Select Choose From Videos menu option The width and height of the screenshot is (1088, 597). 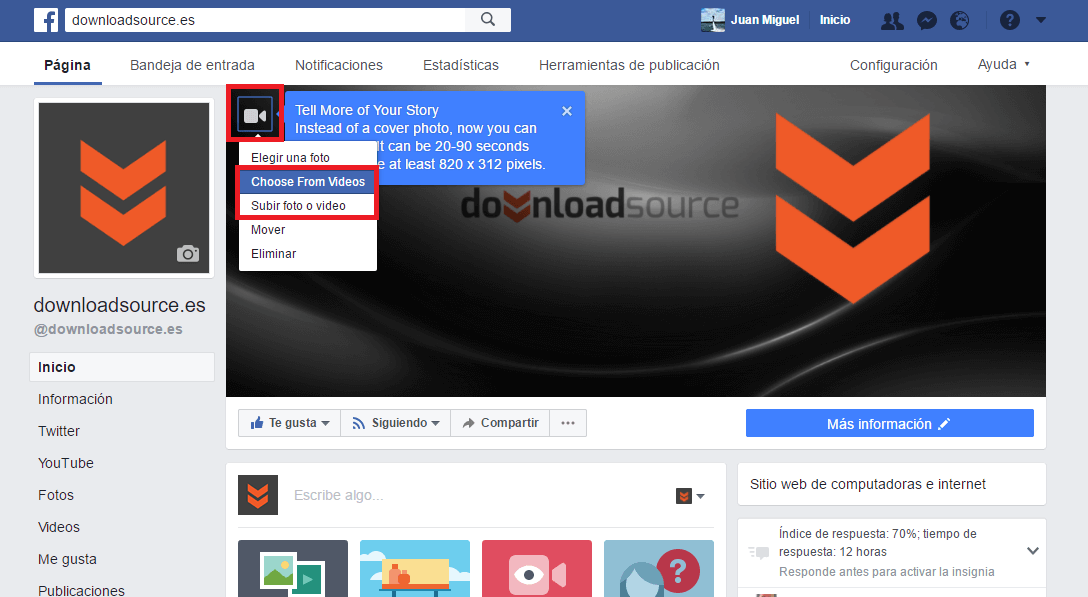click(x=308, y=182)
